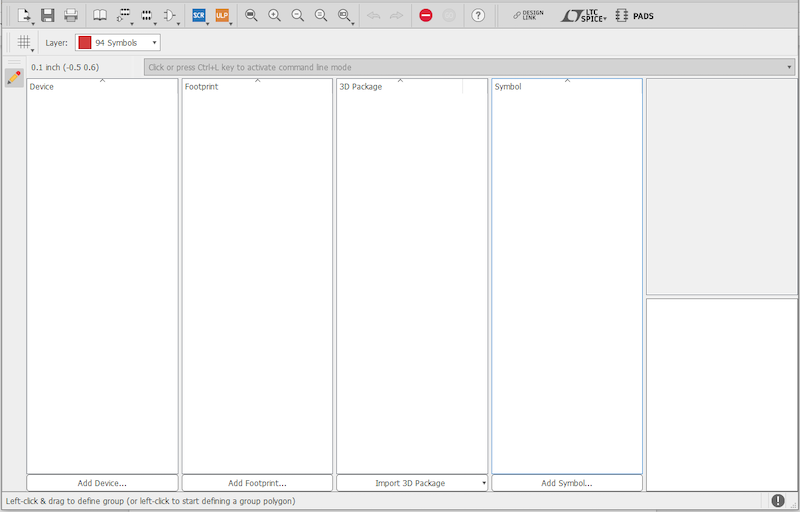Open grid settings with the grid icon
The width and height of the screenshot is (800, 512).
point(24,42)
